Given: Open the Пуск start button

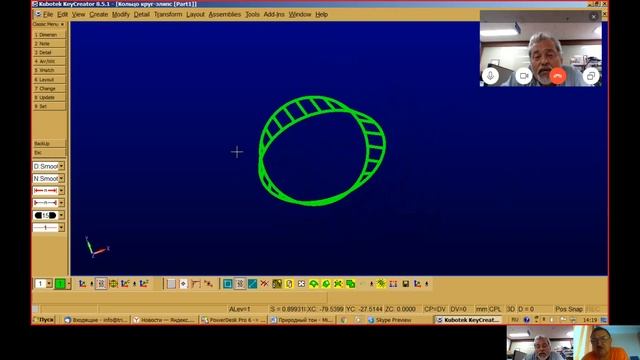Looking at the screenshot, I should click(x=43, y=320).
